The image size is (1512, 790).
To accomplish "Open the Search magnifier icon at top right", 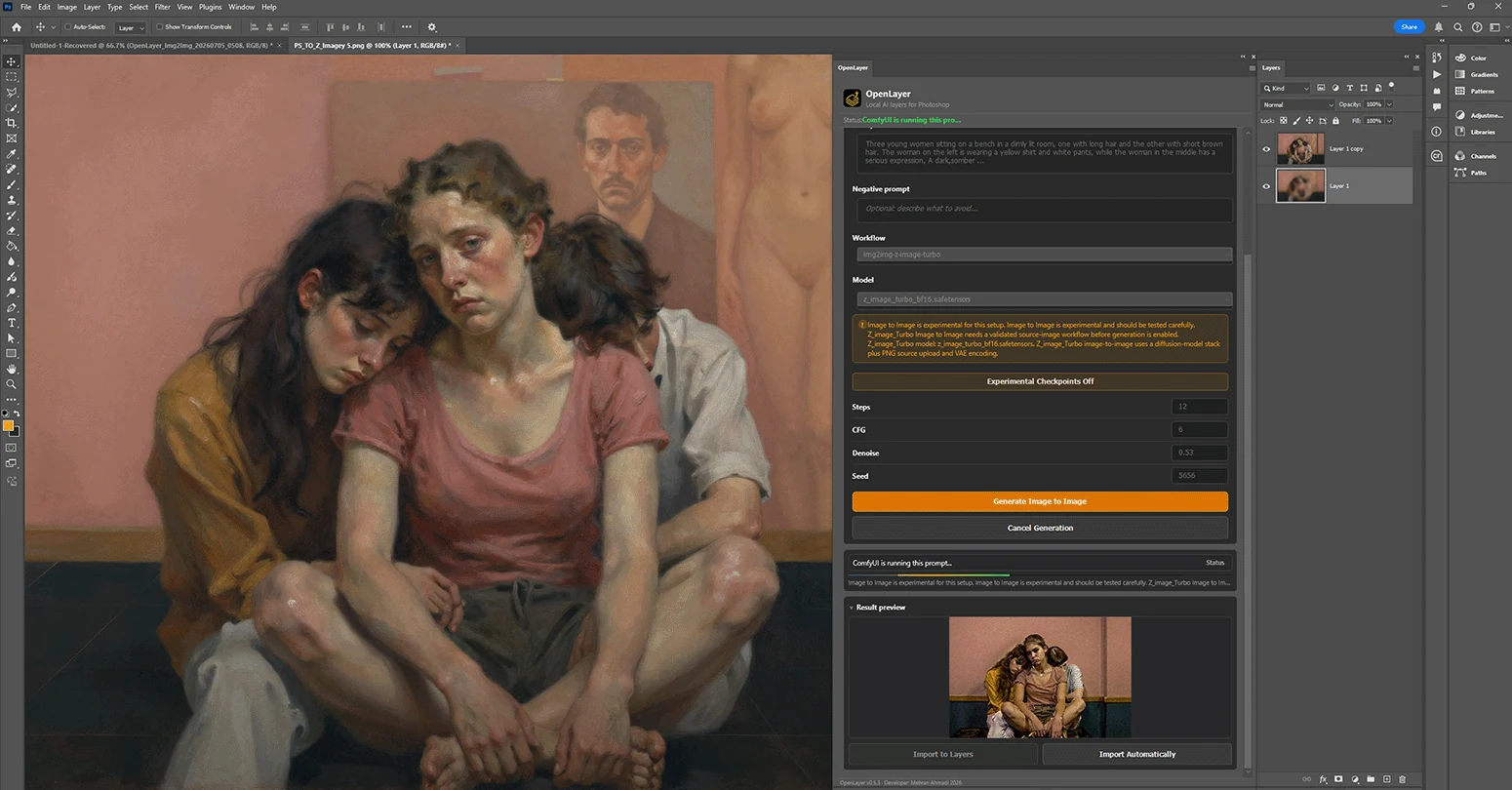I will tap(1457, 27).
